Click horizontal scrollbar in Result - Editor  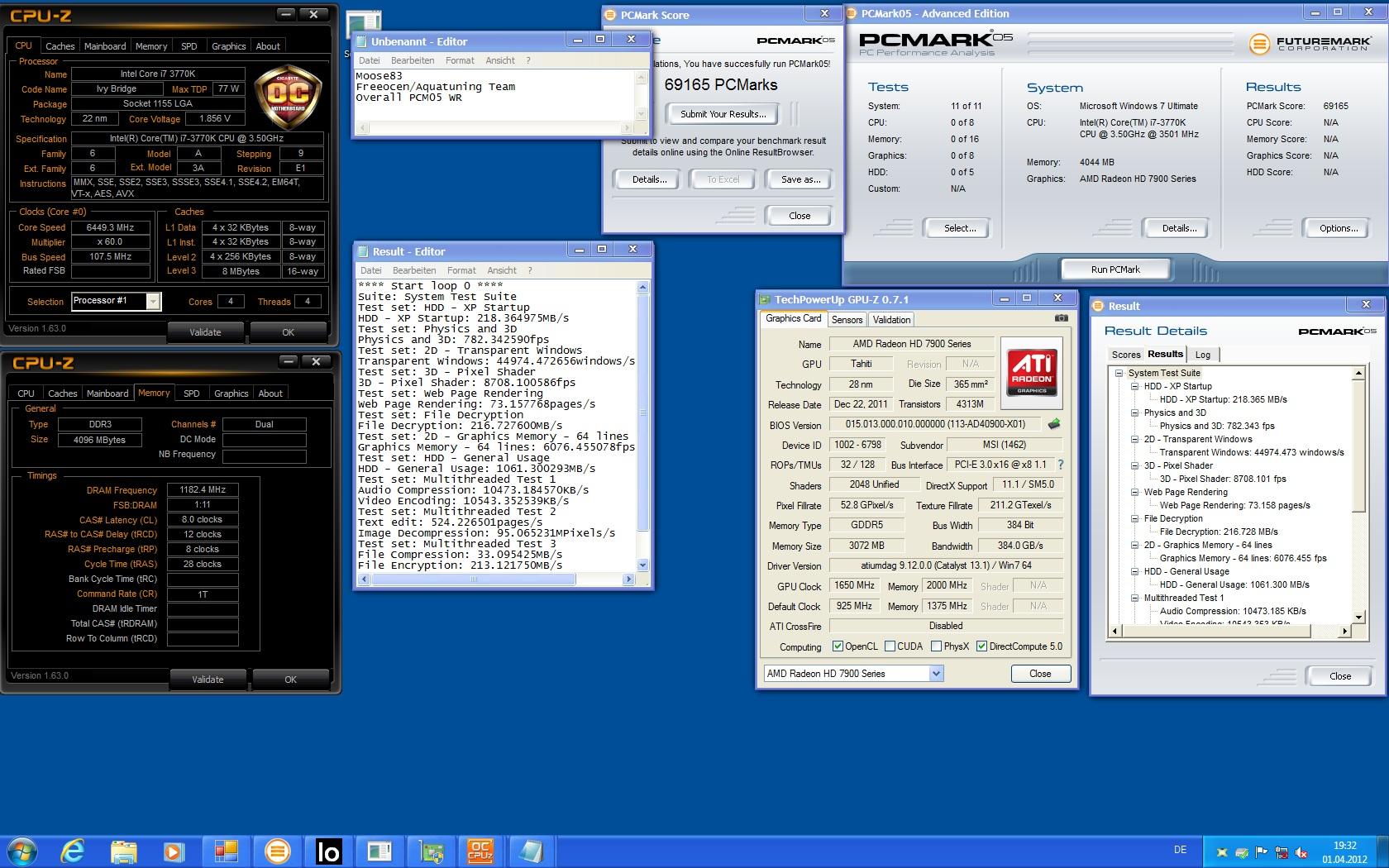[x=496, y=579]
